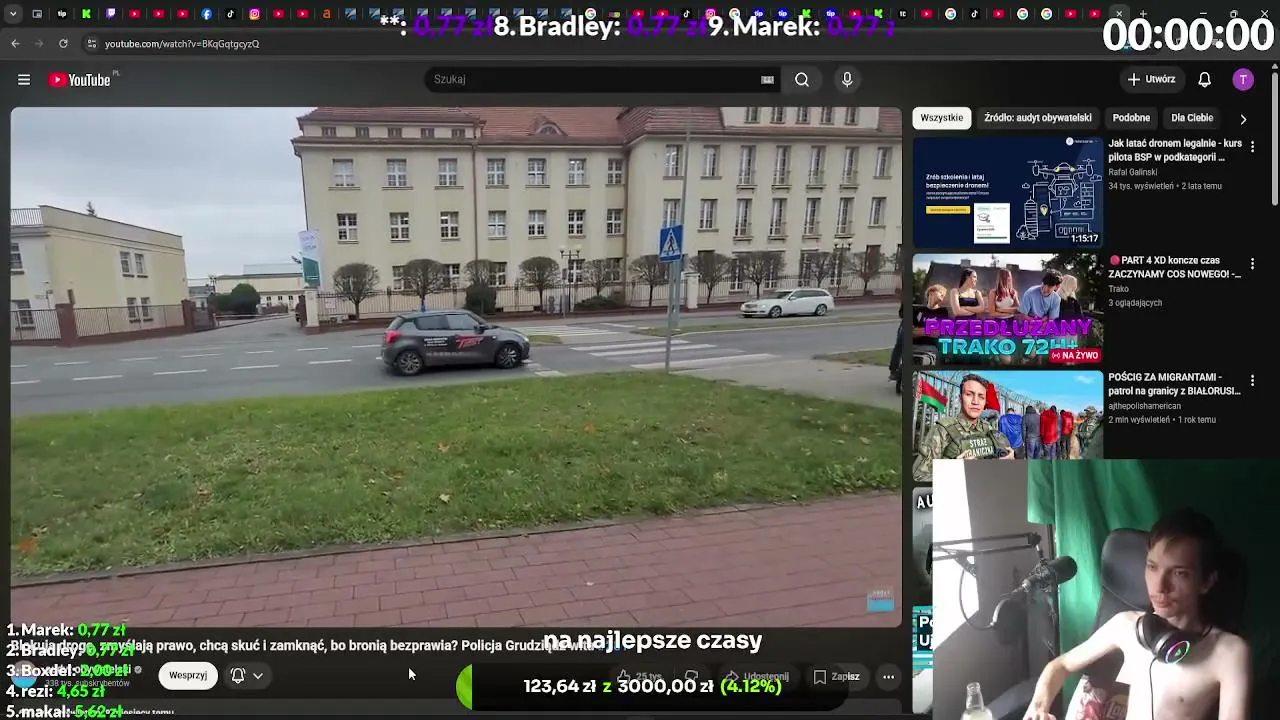Save the video with Zapisz button

click(836, 677)
